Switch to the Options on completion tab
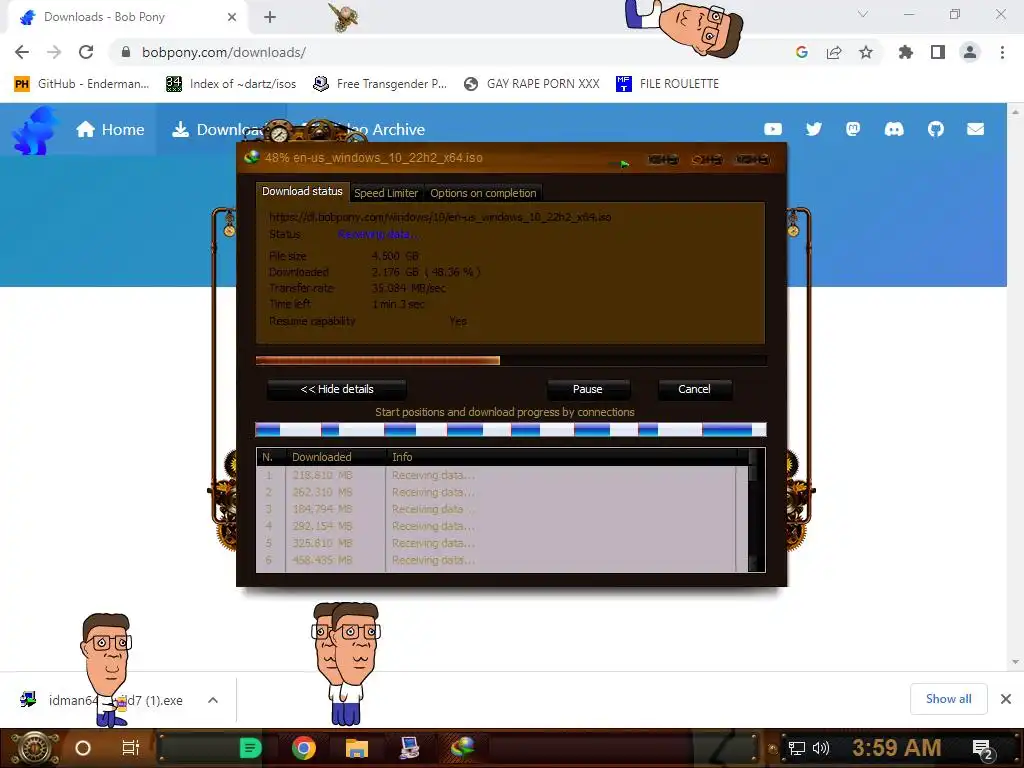This screenshot has height=768, width=1024. click(x=483, y=193)
